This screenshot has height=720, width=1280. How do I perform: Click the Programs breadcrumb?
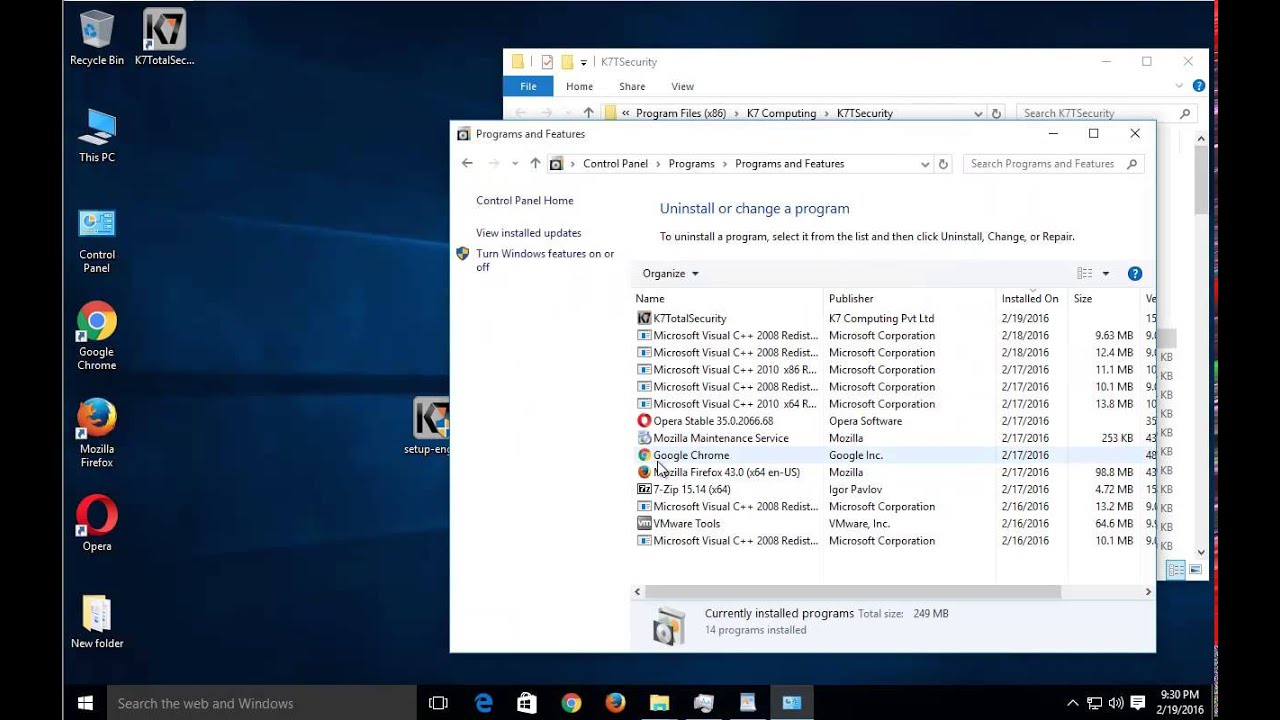[691, 164]
